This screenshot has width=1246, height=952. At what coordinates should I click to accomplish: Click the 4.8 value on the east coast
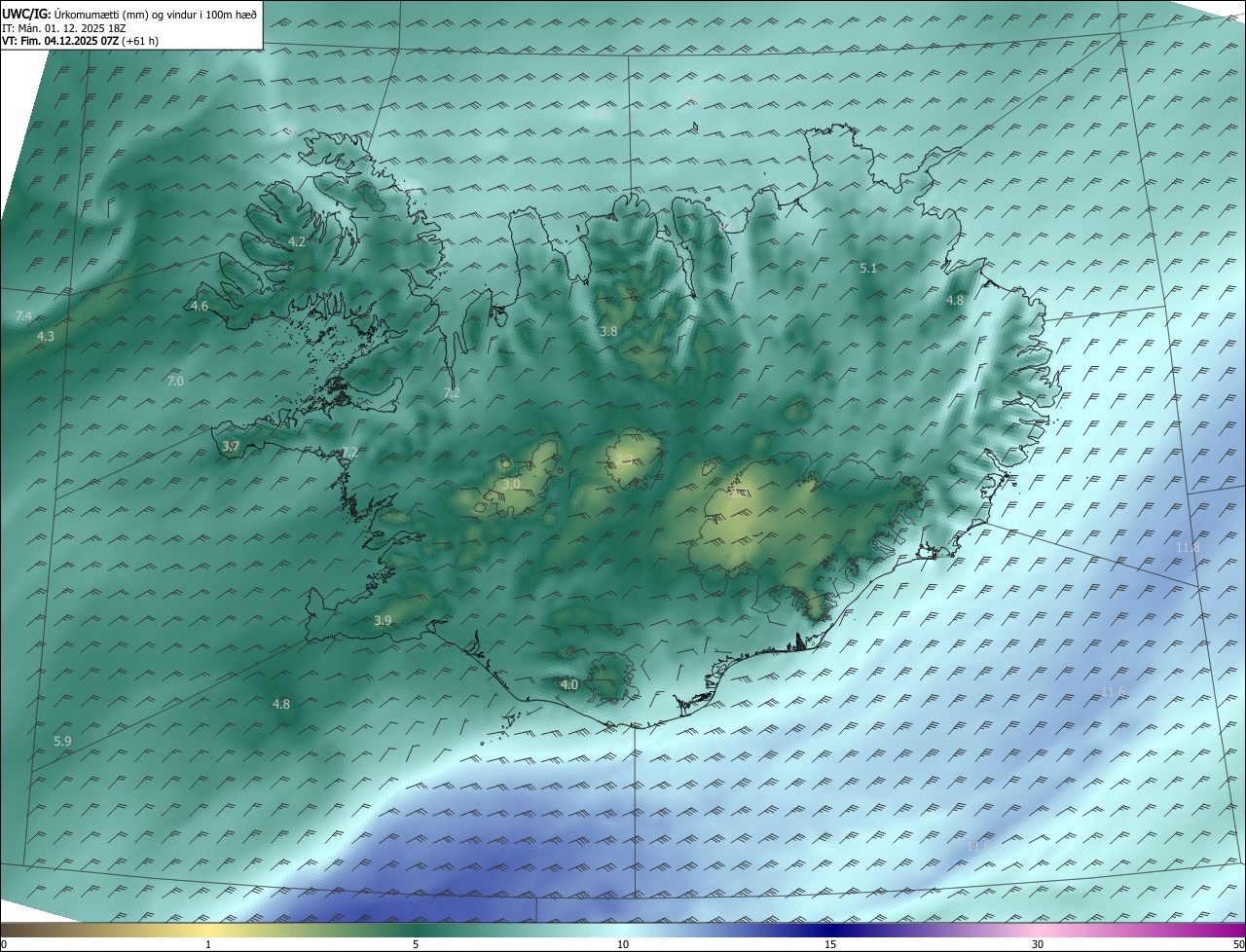955,300
